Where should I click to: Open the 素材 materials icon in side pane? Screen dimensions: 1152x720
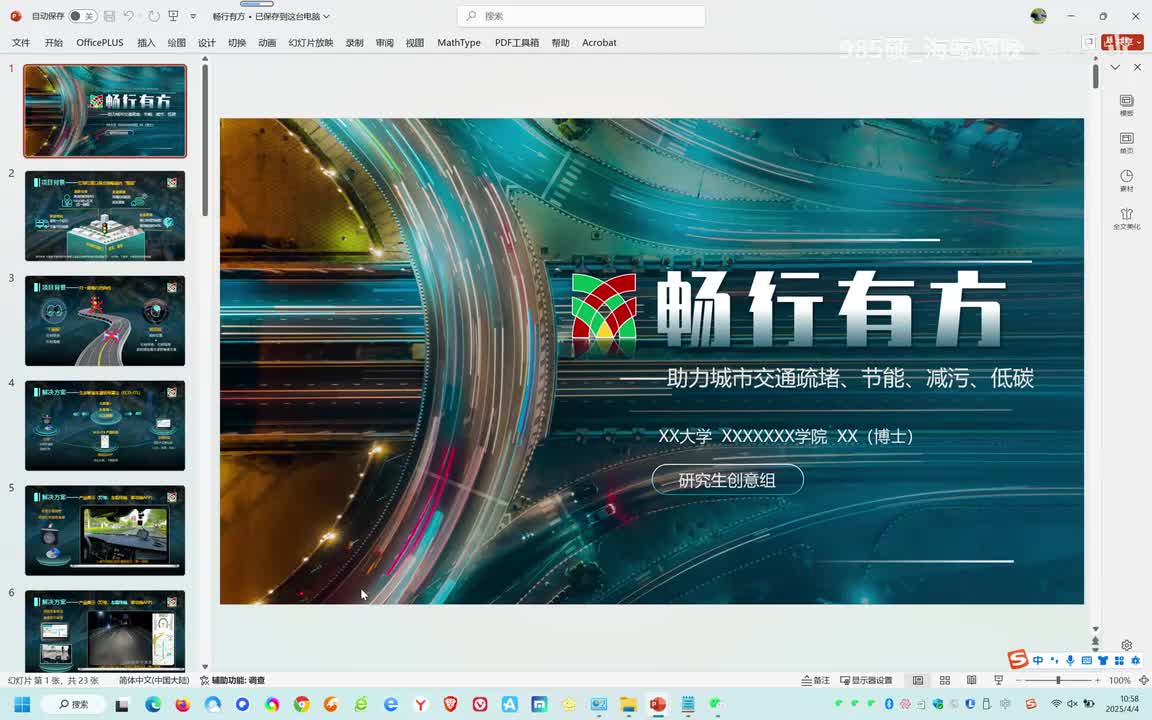1126,180
